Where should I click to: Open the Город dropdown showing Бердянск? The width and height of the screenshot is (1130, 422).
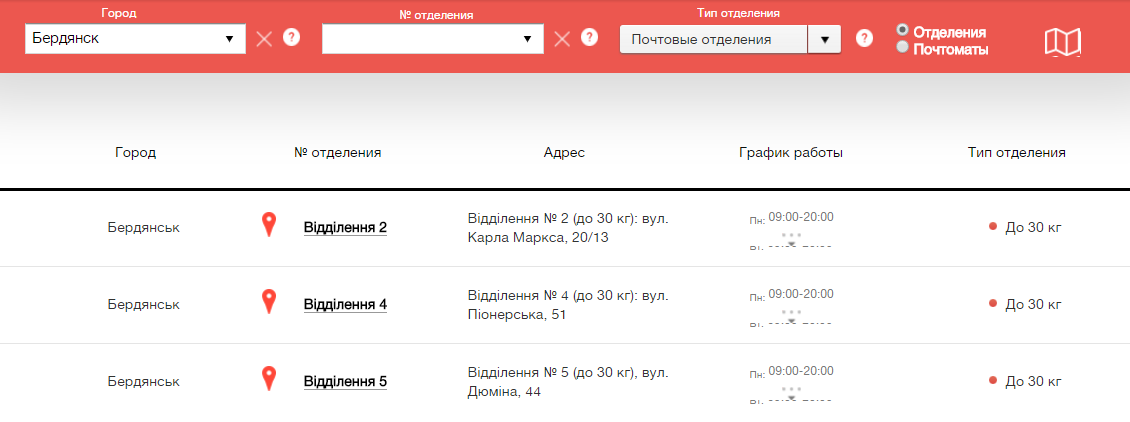(135, 39)
